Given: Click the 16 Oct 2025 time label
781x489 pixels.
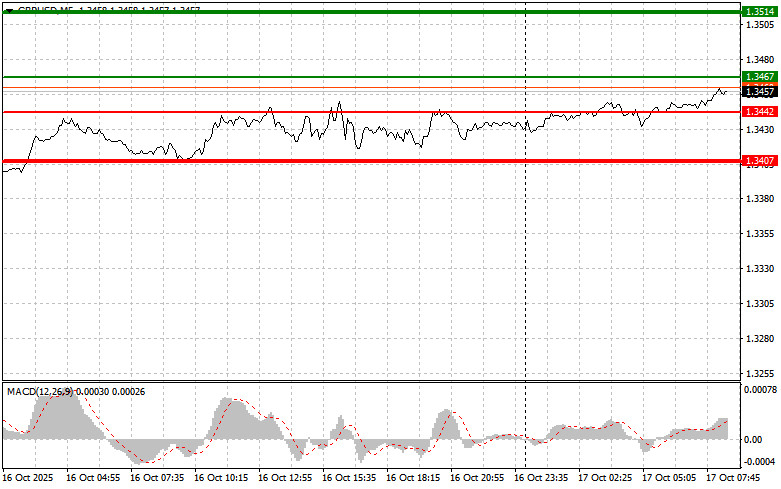Looking at the screenshot, I should tap(28, 478).
